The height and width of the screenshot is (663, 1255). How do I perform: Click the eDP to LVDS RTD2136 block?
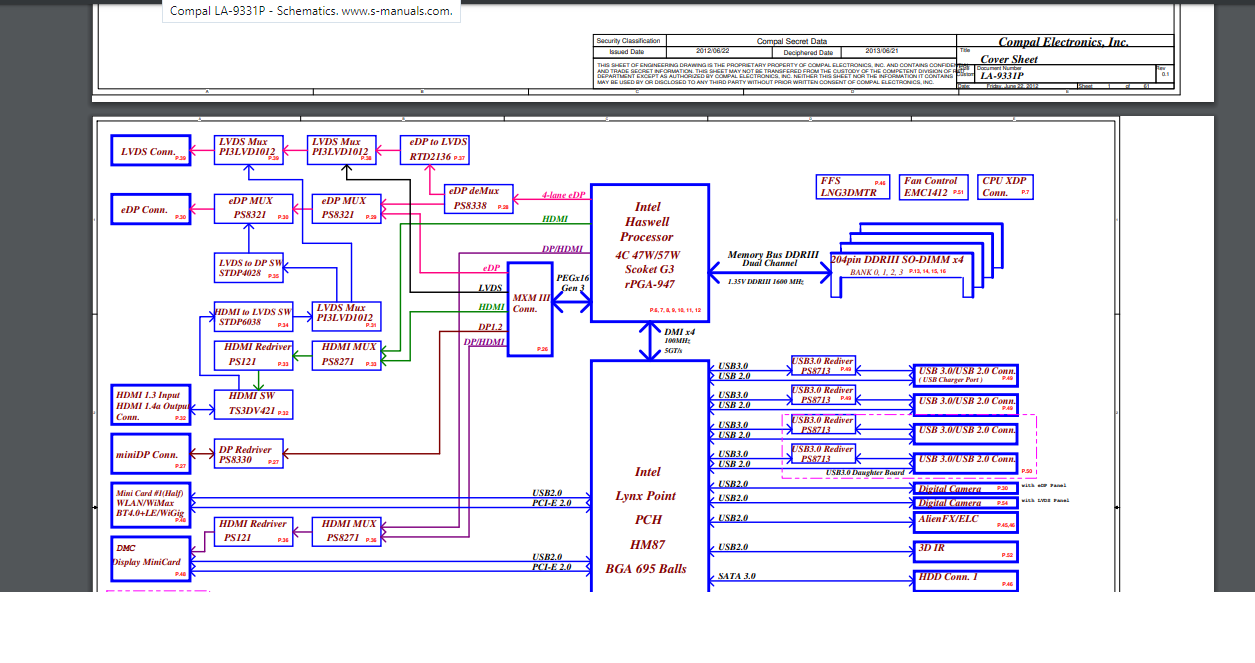point(436,149)
